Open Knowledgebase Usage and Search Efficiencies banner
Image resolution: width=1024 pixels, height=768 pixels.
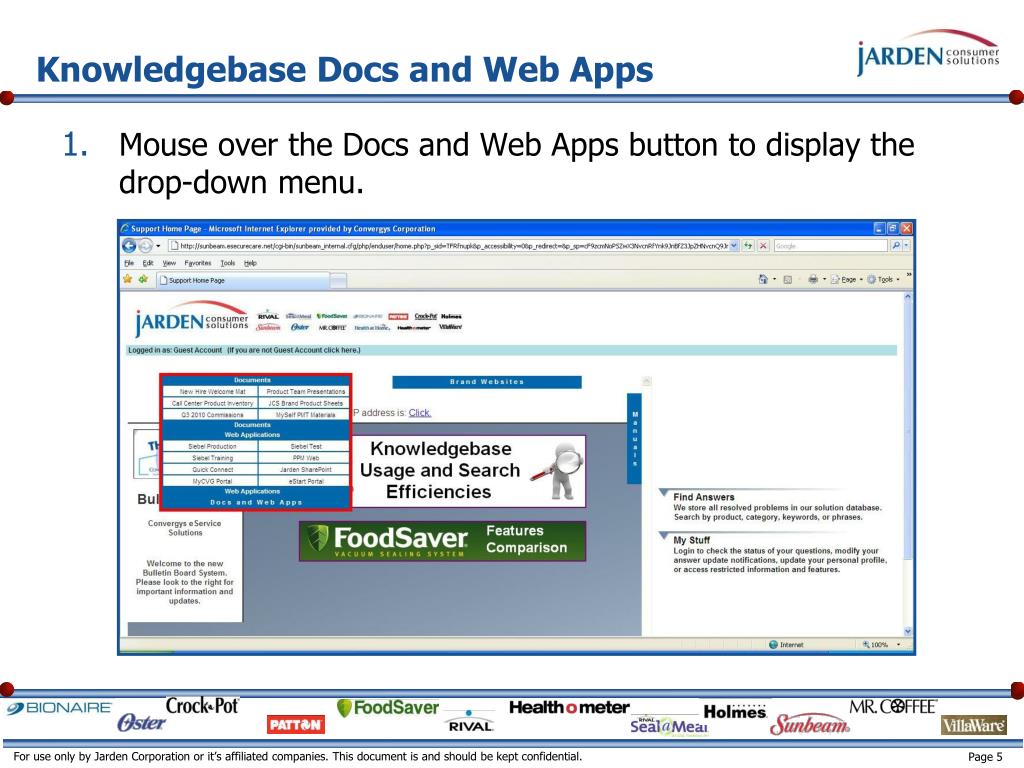[468, 471]
